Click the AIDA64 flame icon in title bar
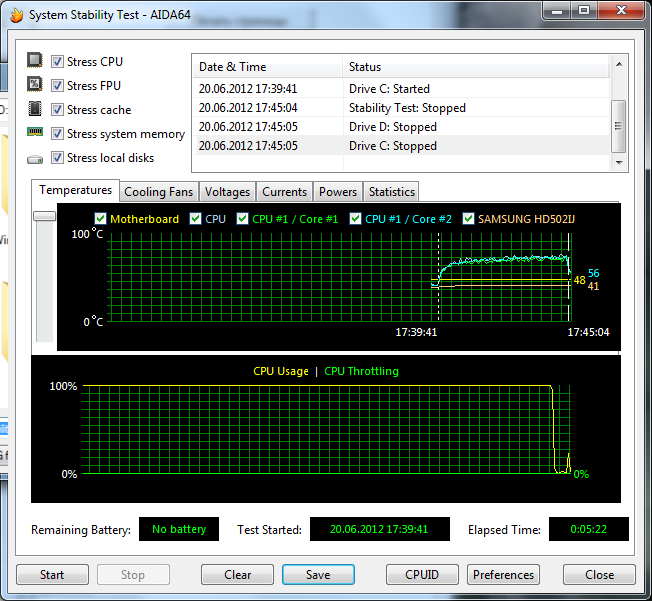652x601 pixels. (x=17, y=15)
